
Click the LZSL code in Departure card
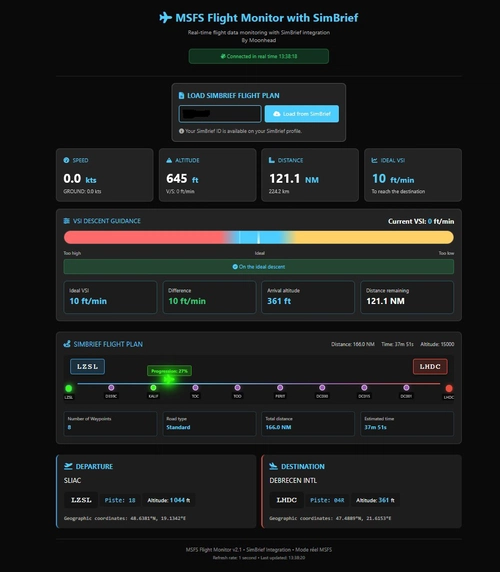[x=81, y=500]
